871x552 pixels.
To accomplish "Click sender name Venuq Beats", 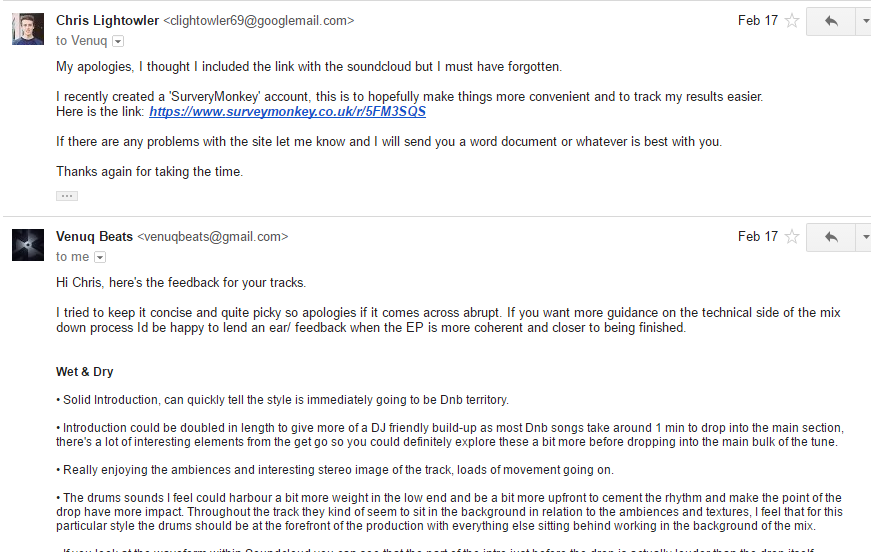I will 94,237.
